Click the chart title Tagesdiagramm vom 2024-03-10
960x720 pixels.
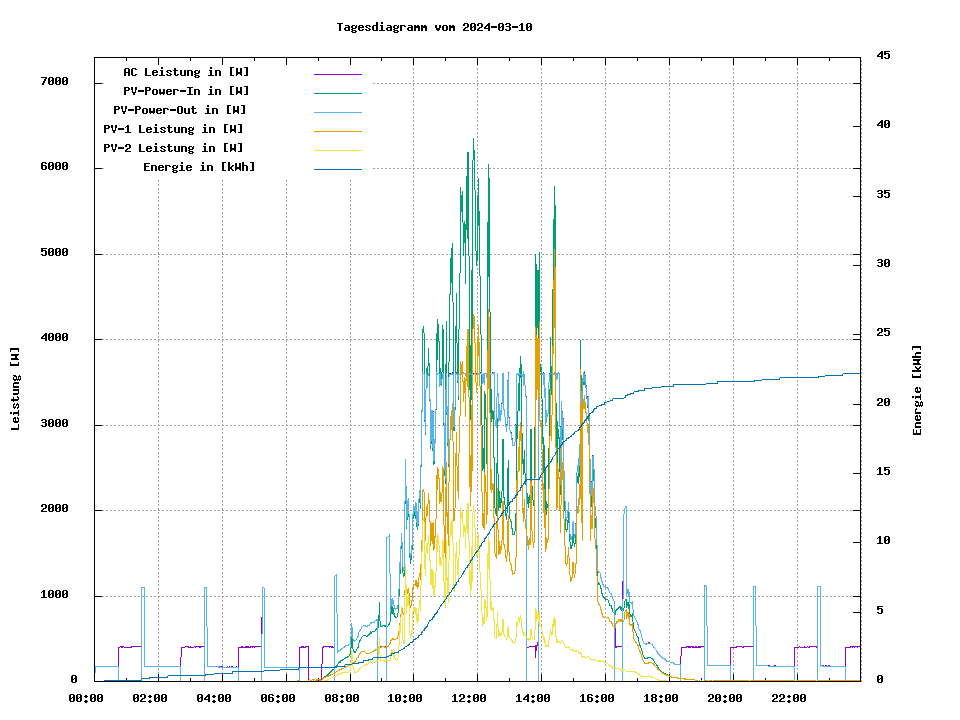click(x=434, y=27)
